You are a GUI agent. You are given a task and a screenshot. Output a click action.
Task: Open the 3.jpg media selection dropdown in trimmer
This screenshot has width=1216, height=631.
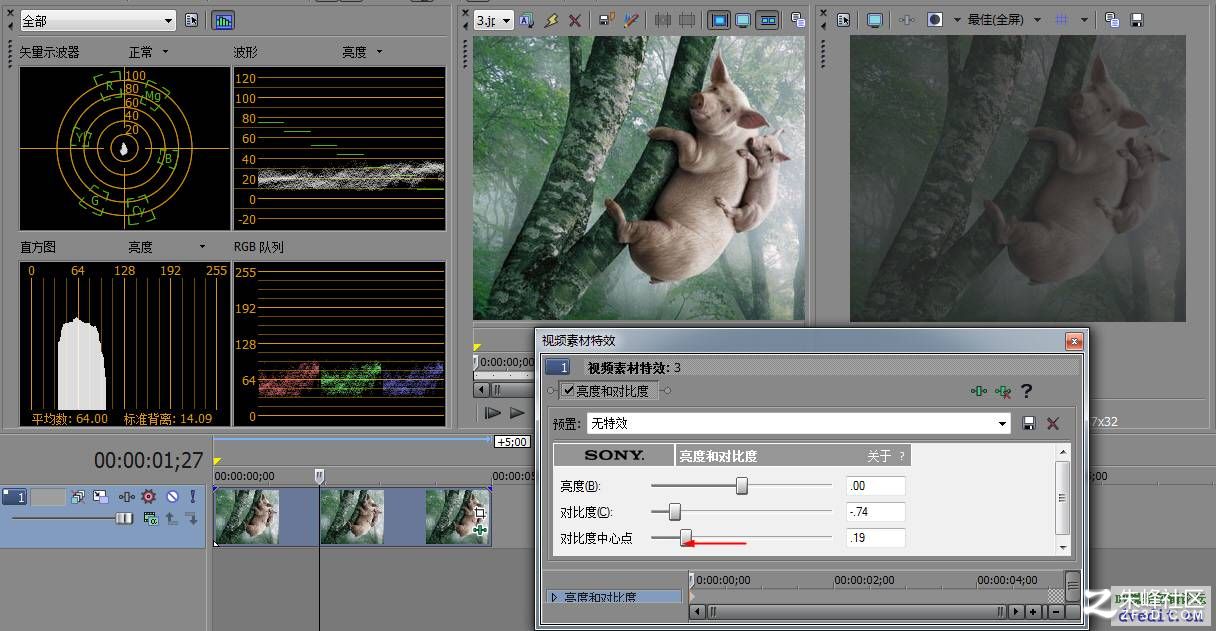(494, 20)
